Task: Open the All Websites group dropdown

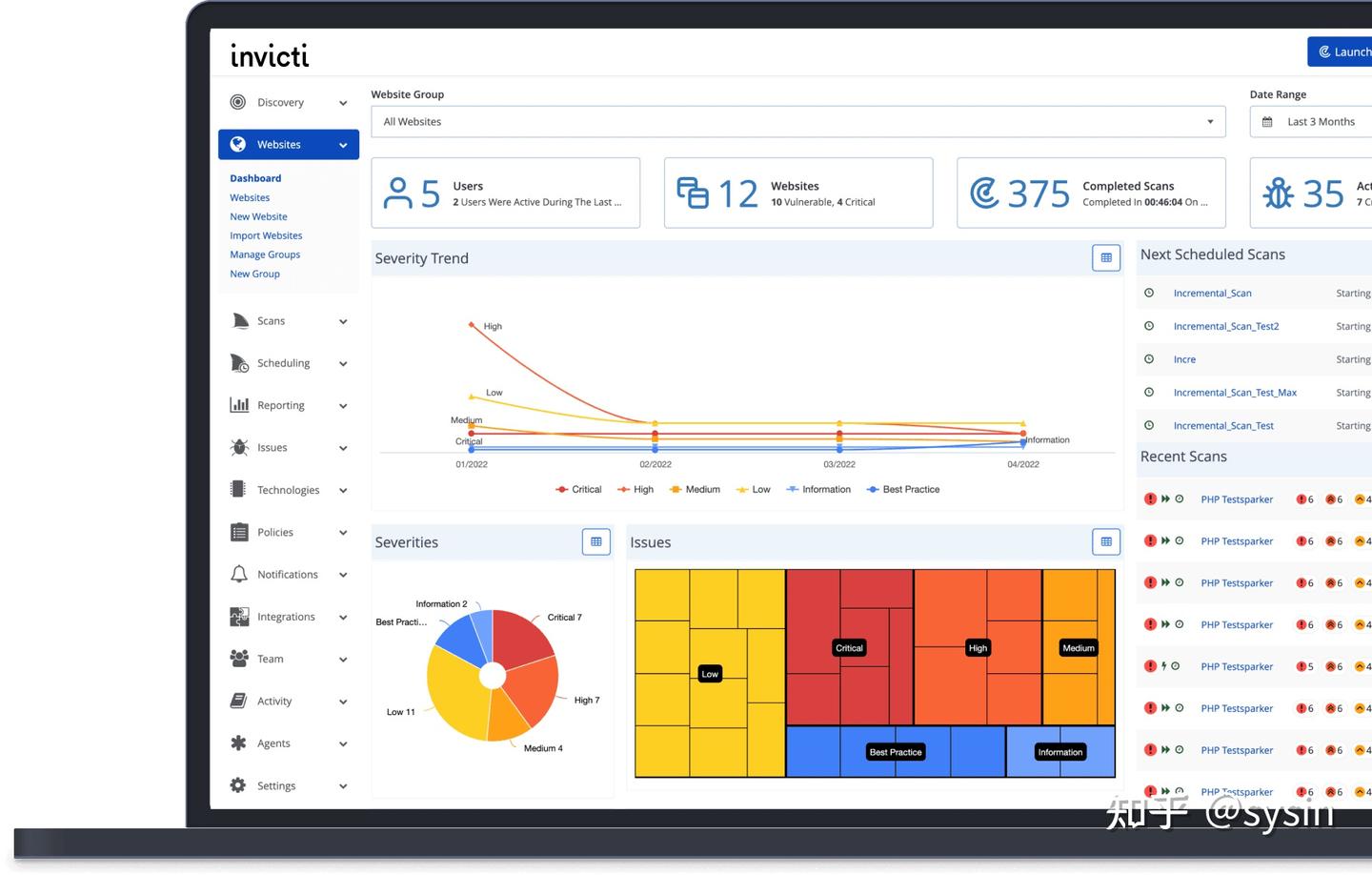Action: tap(798, 121)
